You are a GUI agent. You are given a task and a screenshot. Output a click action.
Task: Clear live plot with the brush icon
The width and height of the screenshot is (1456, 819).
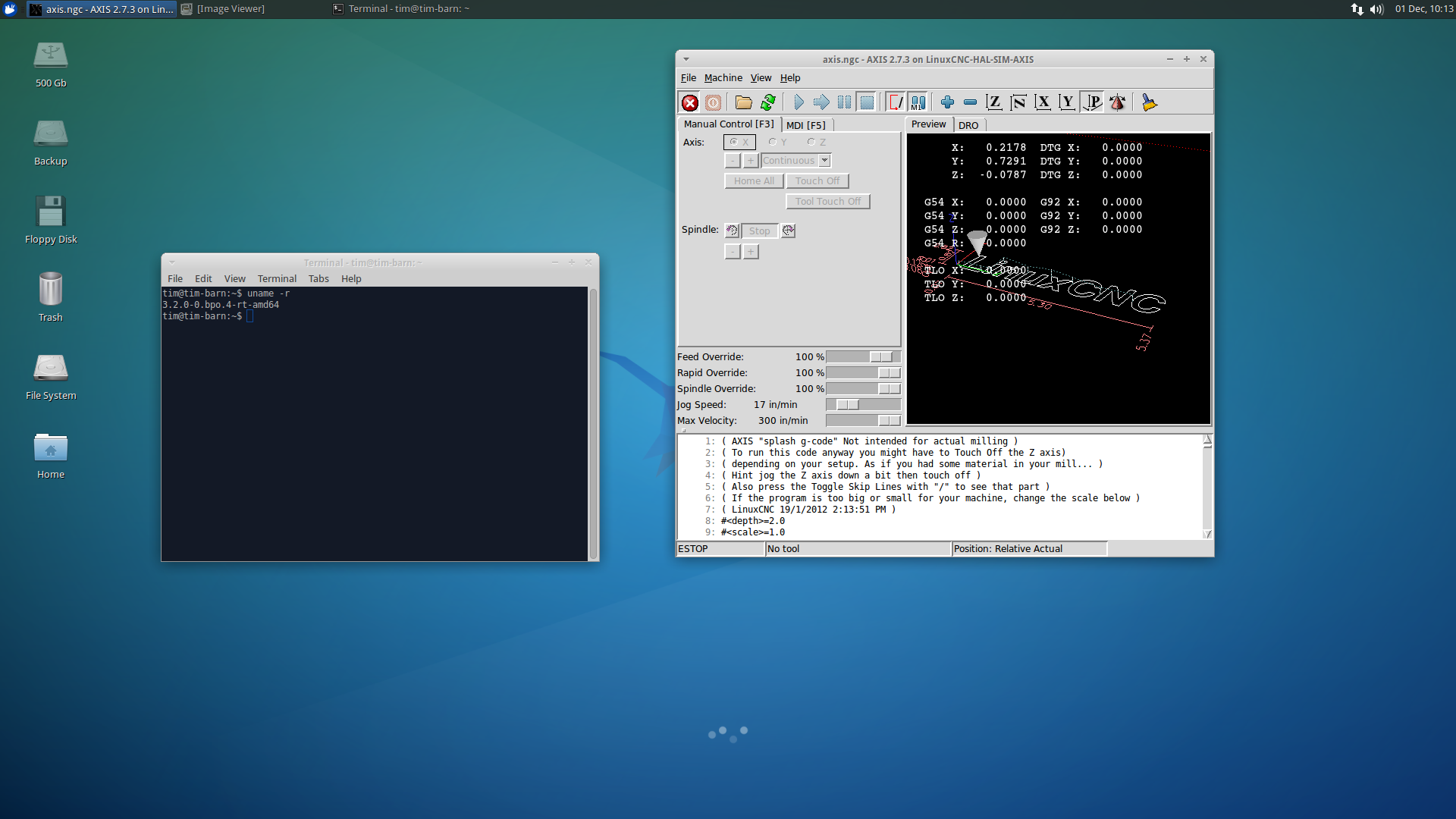[x=1149, y=102]
